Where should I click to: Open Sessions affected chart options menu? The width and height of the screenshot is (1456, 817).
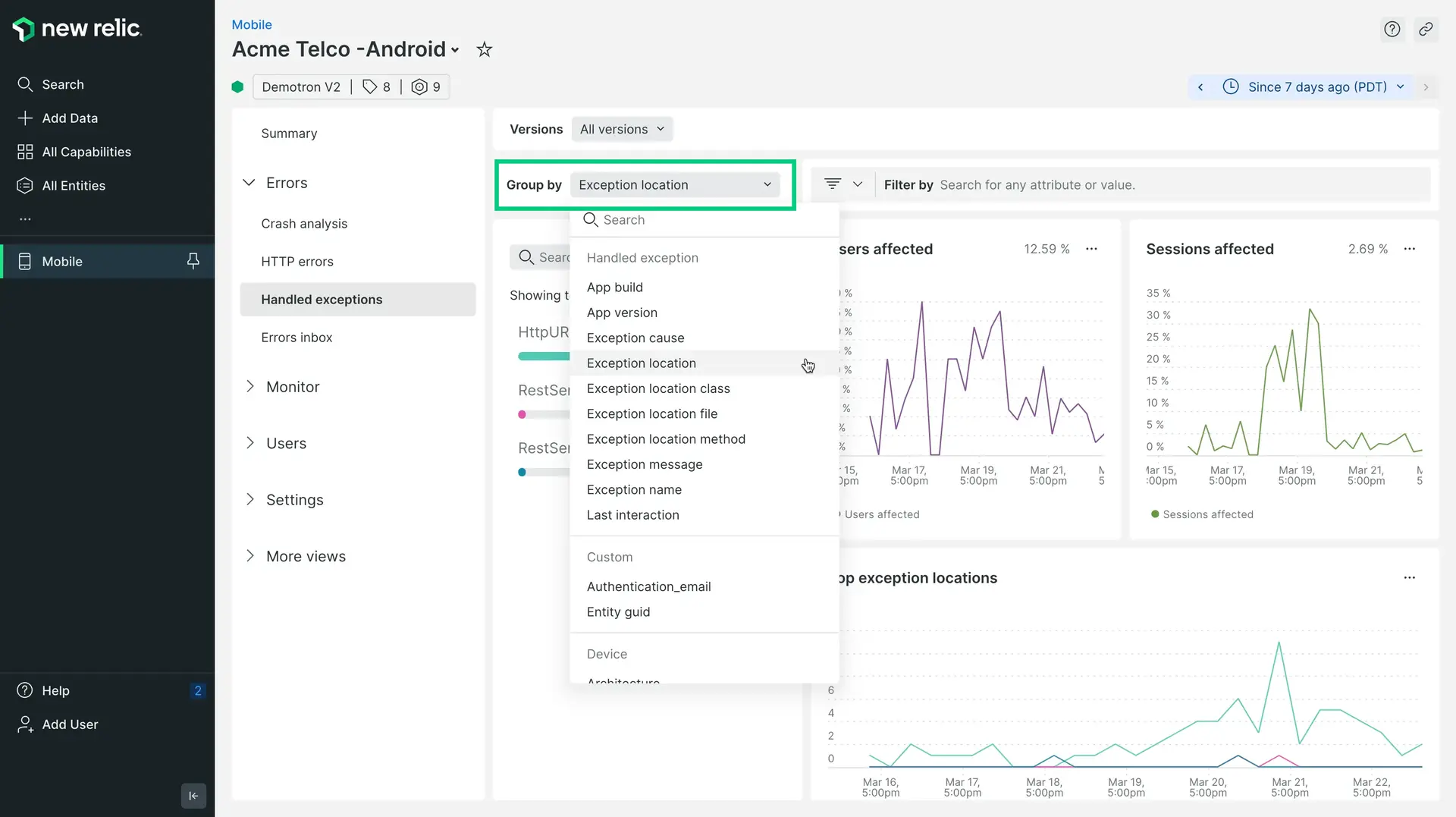[x=1409, y=249]
